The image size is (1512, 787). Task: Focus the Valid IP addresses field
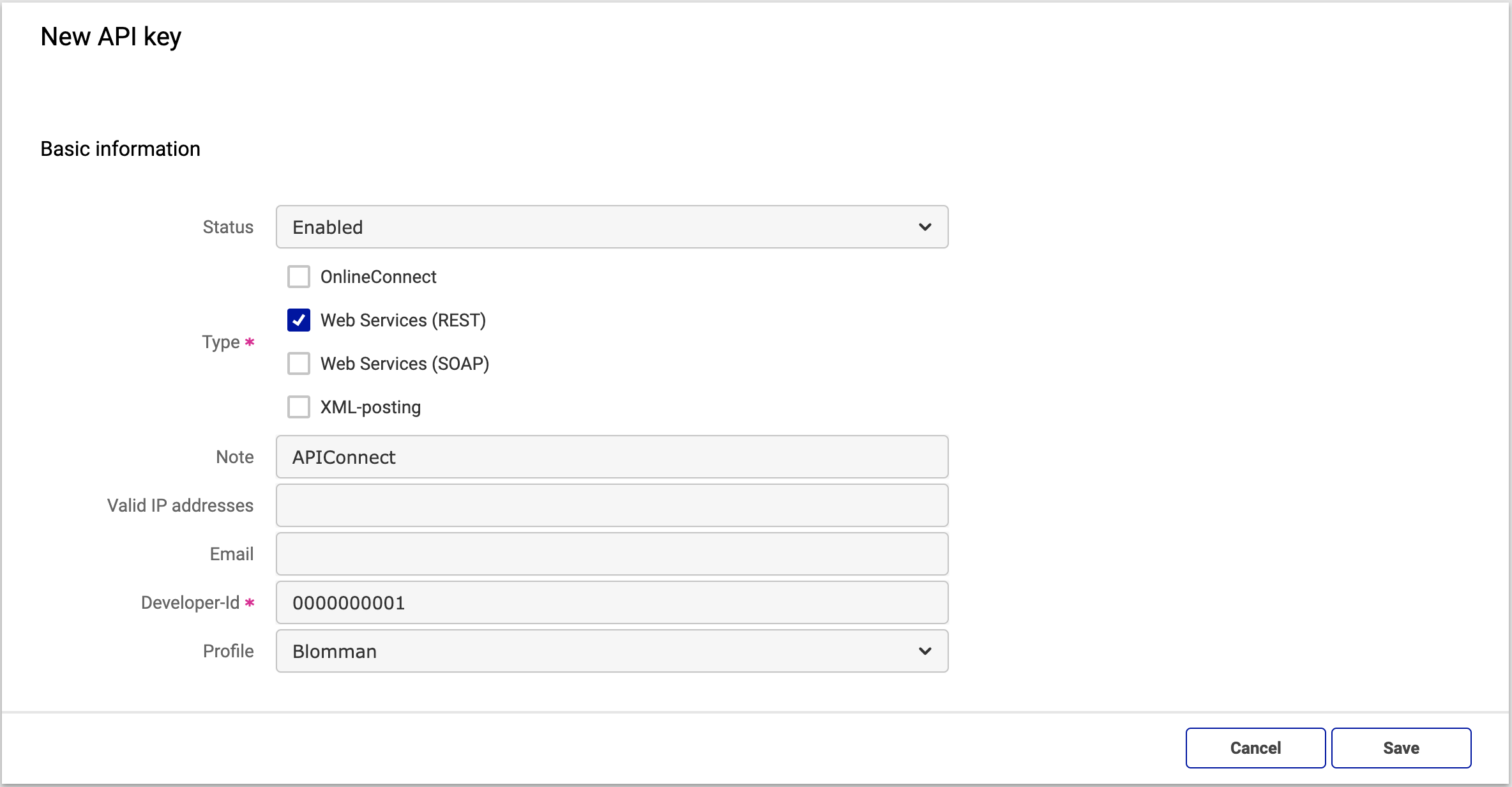pos(612,505)
